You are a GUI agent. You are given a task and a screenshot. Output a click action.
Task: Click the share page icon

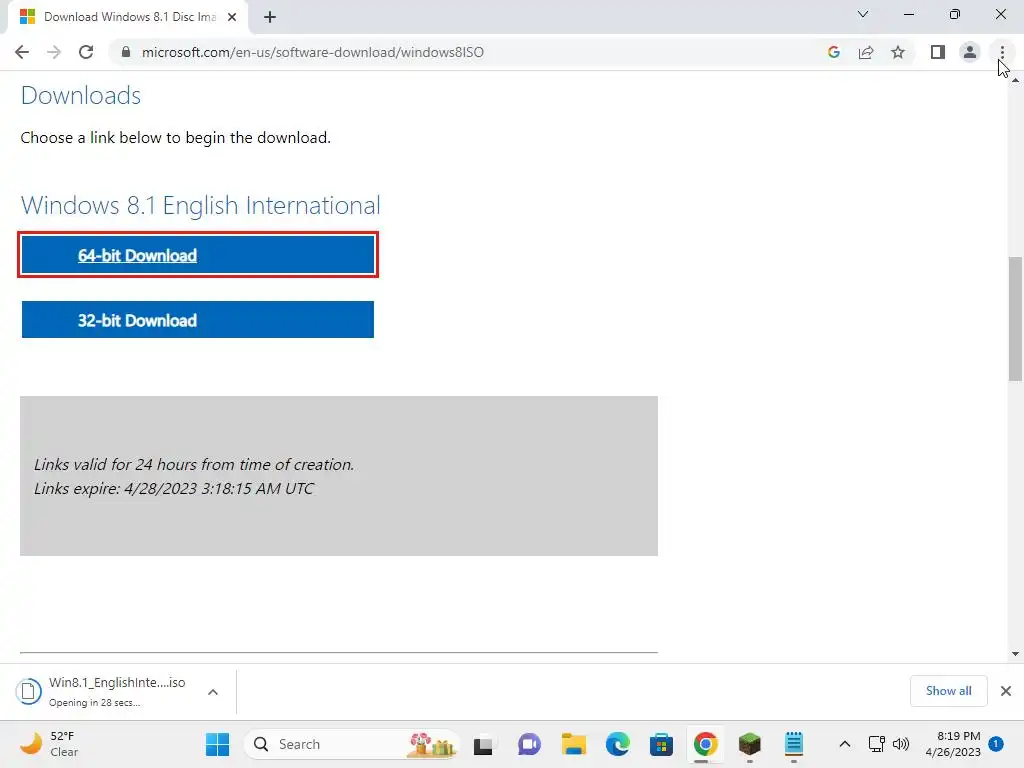[x=866, y=52]
